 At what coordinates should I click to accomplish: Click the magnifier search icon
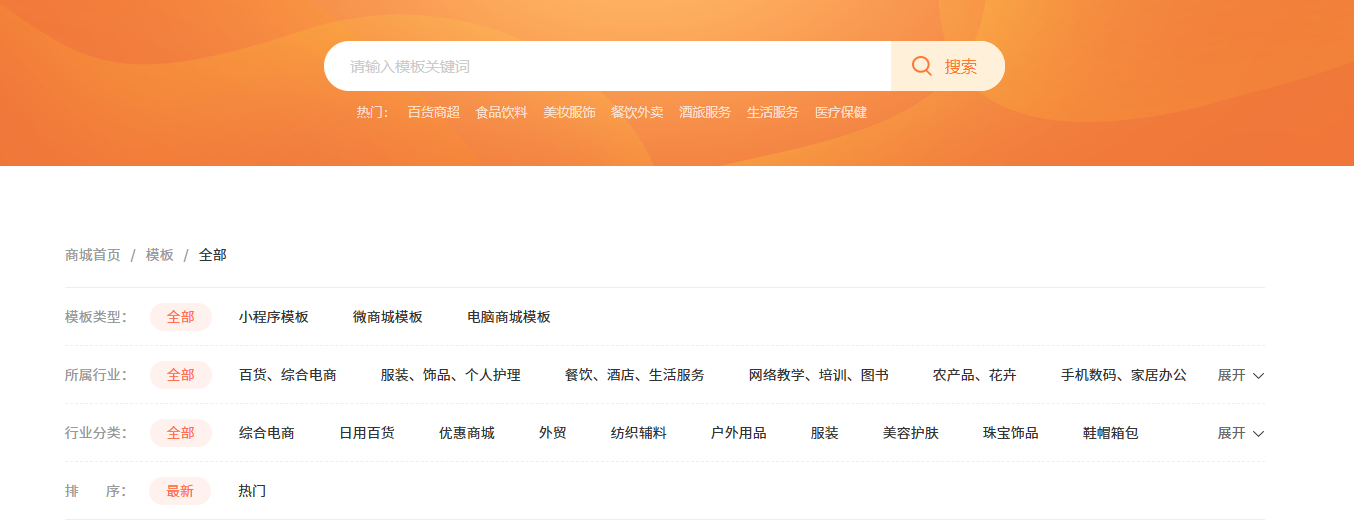(x=921, y=66)
